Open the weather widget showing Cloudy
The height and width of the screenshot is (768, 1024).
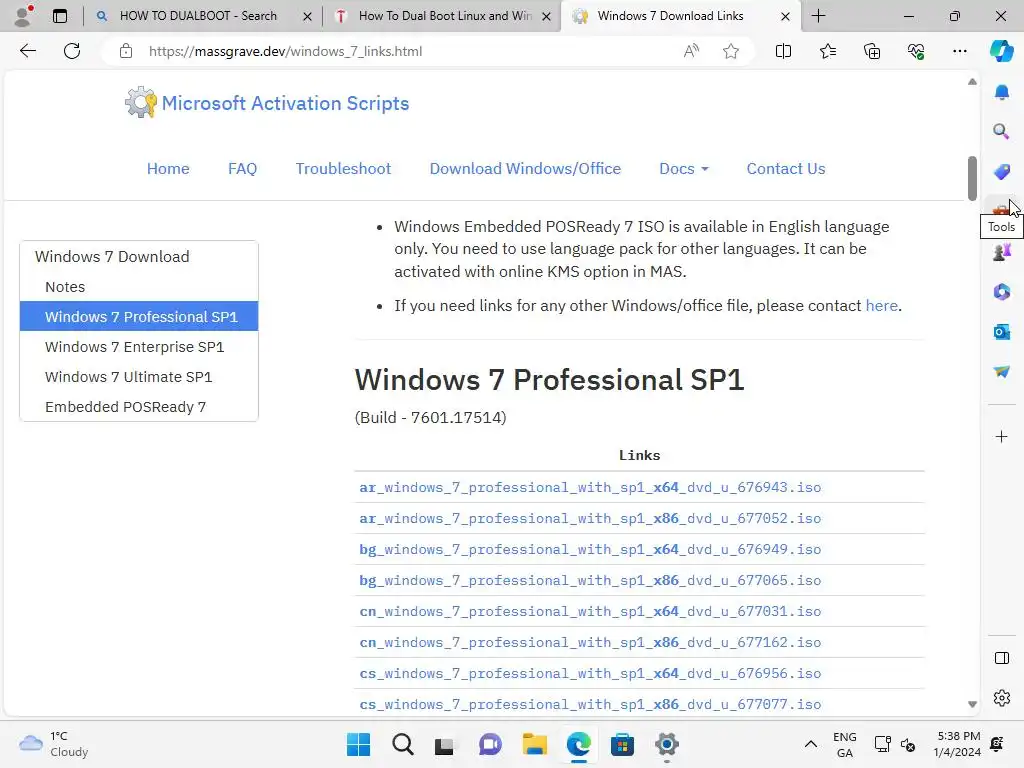tap(54, 744)
